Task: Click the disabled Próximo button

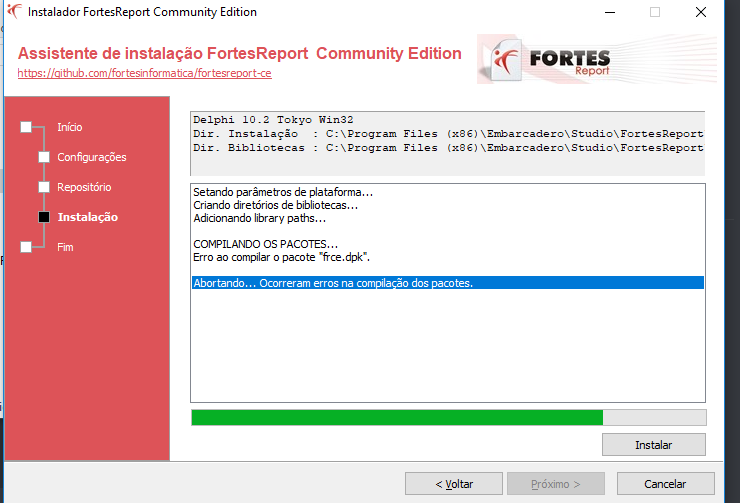Action: (x=555, y=484)
